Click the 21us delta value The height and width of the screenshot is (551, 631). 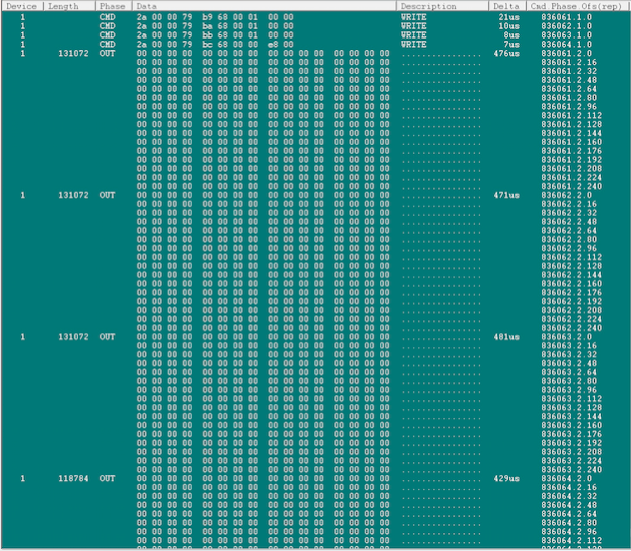point(509,17)
